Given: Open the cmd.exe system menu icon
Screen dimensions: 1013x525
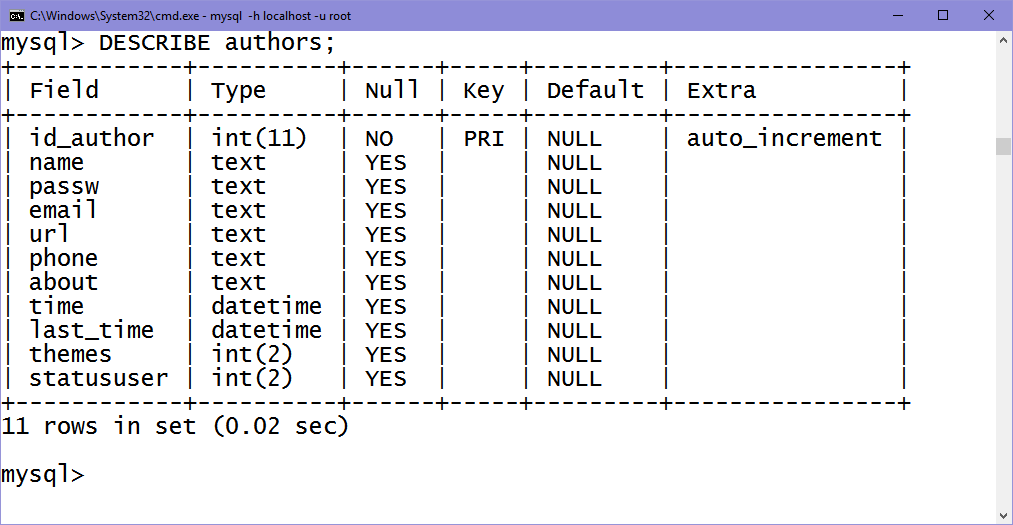Looking at the screenshot, I should click(x=16, y=15).
